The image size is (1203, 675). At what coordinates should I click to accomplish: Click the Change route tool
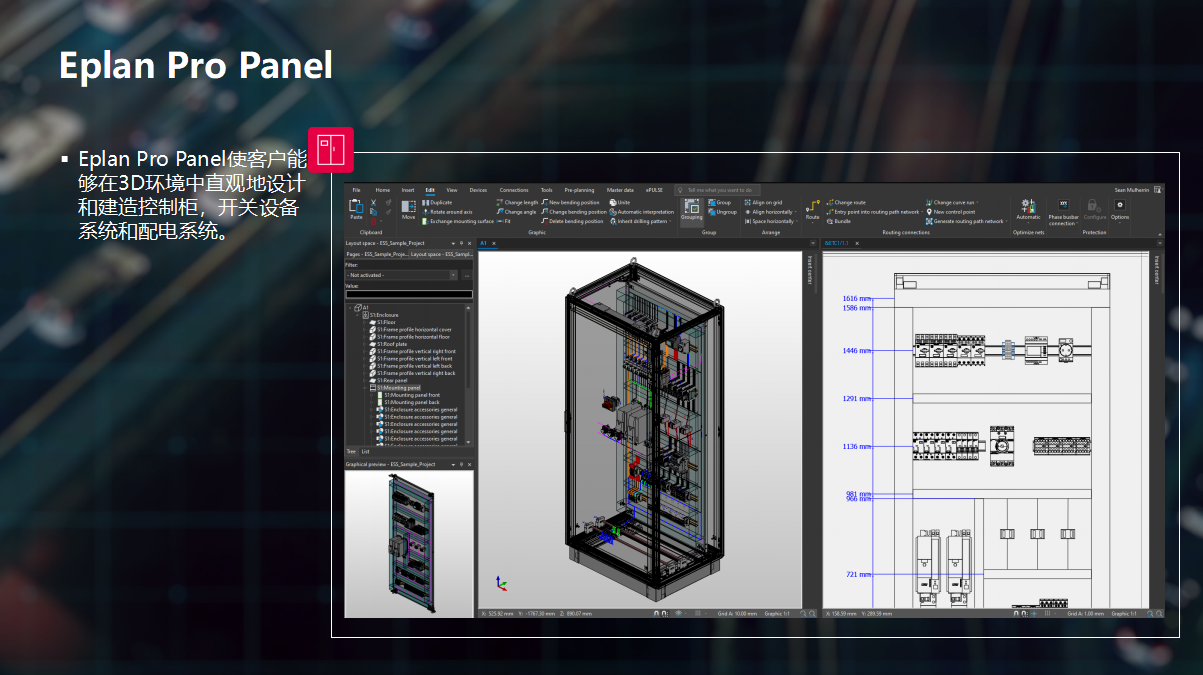coord(846,203)
